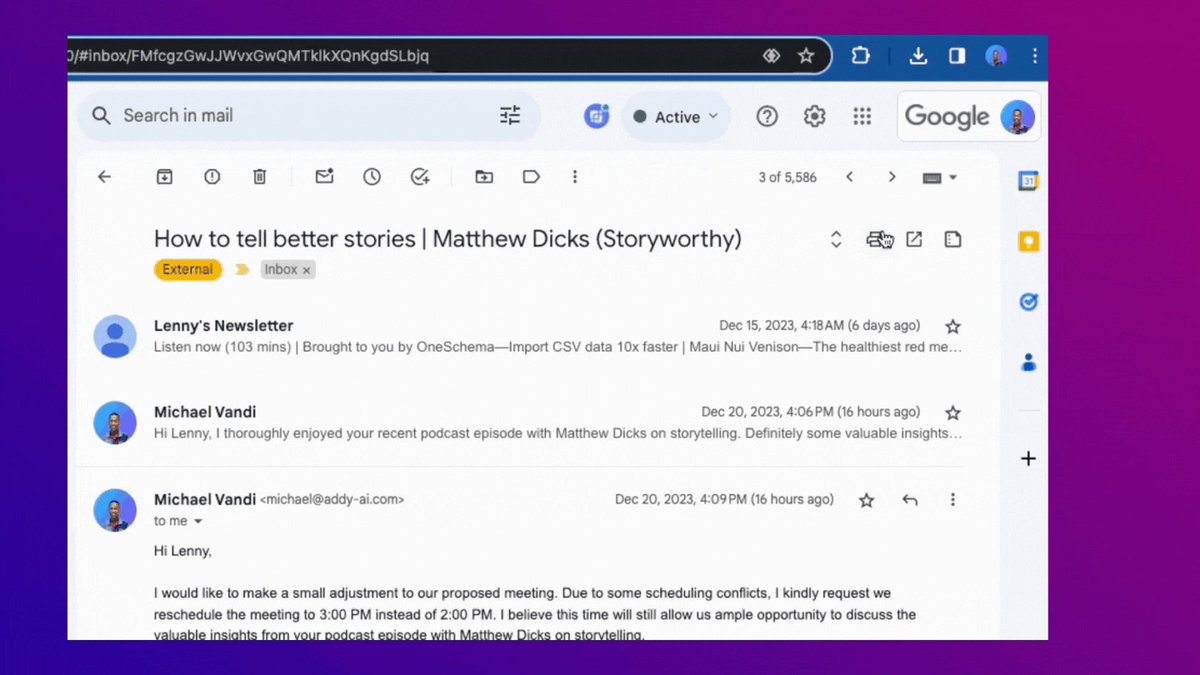Add conversation to Tasks
1200x675 pixels.
click(420, 177)
